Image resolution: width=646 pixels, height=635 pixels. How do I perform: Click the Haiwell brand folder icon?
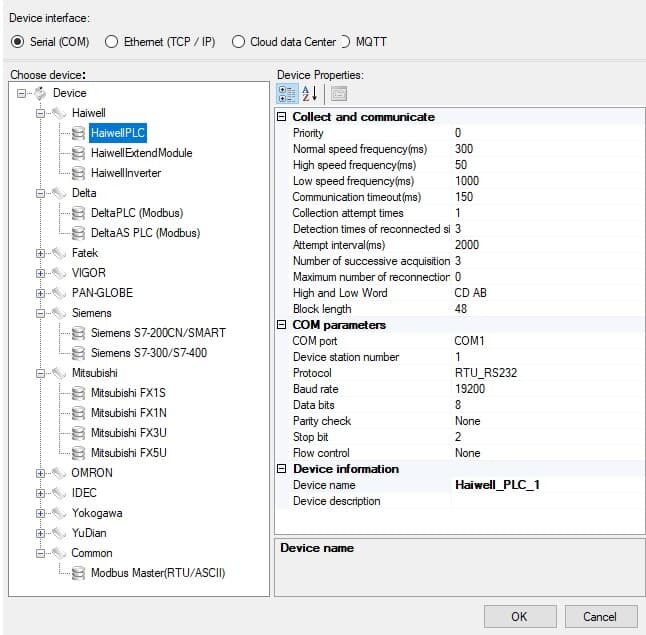[x=59, y=113]
